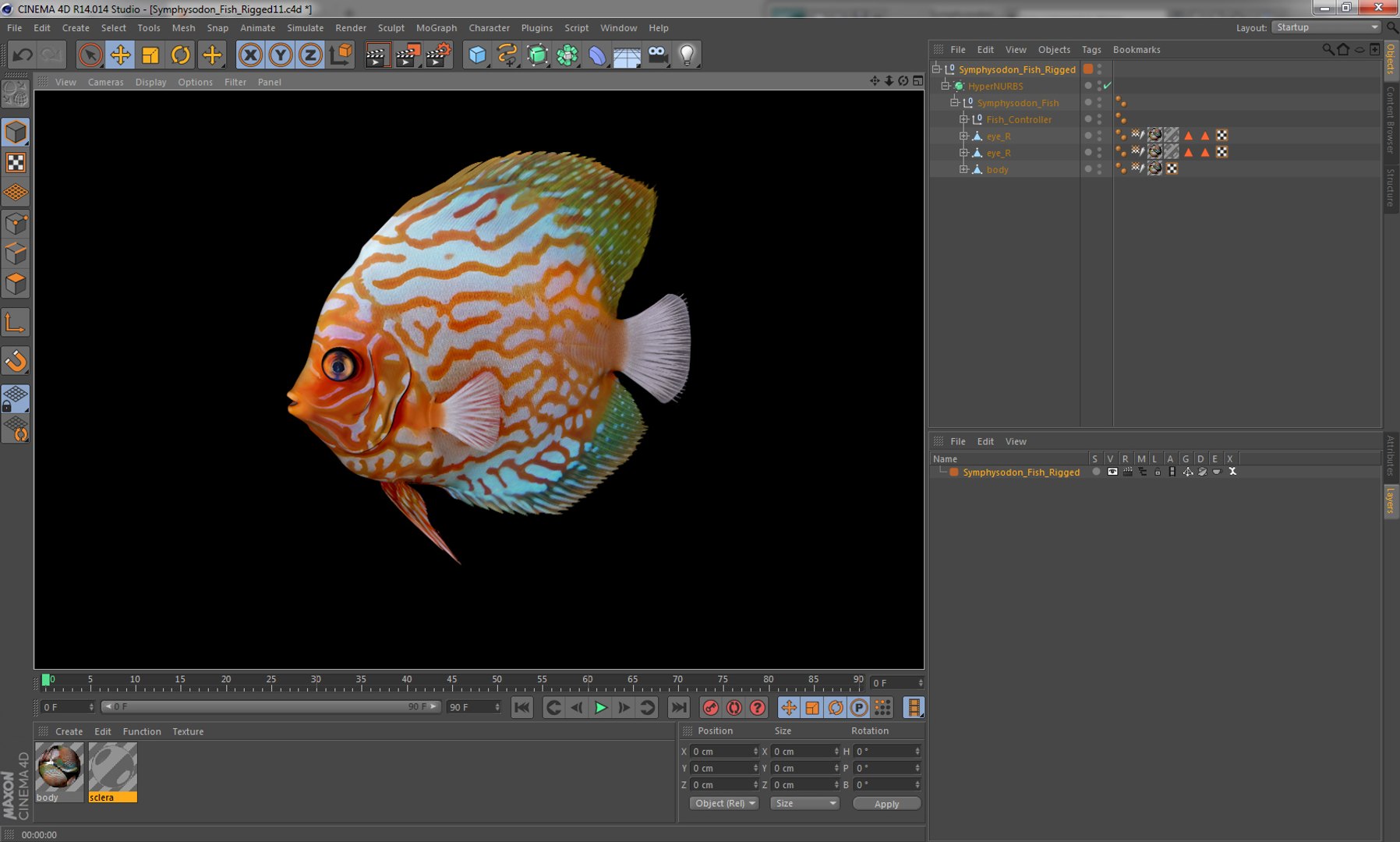The image size is (1400, 842).
Task: Open the Character menu
Action: pos(489,27)
